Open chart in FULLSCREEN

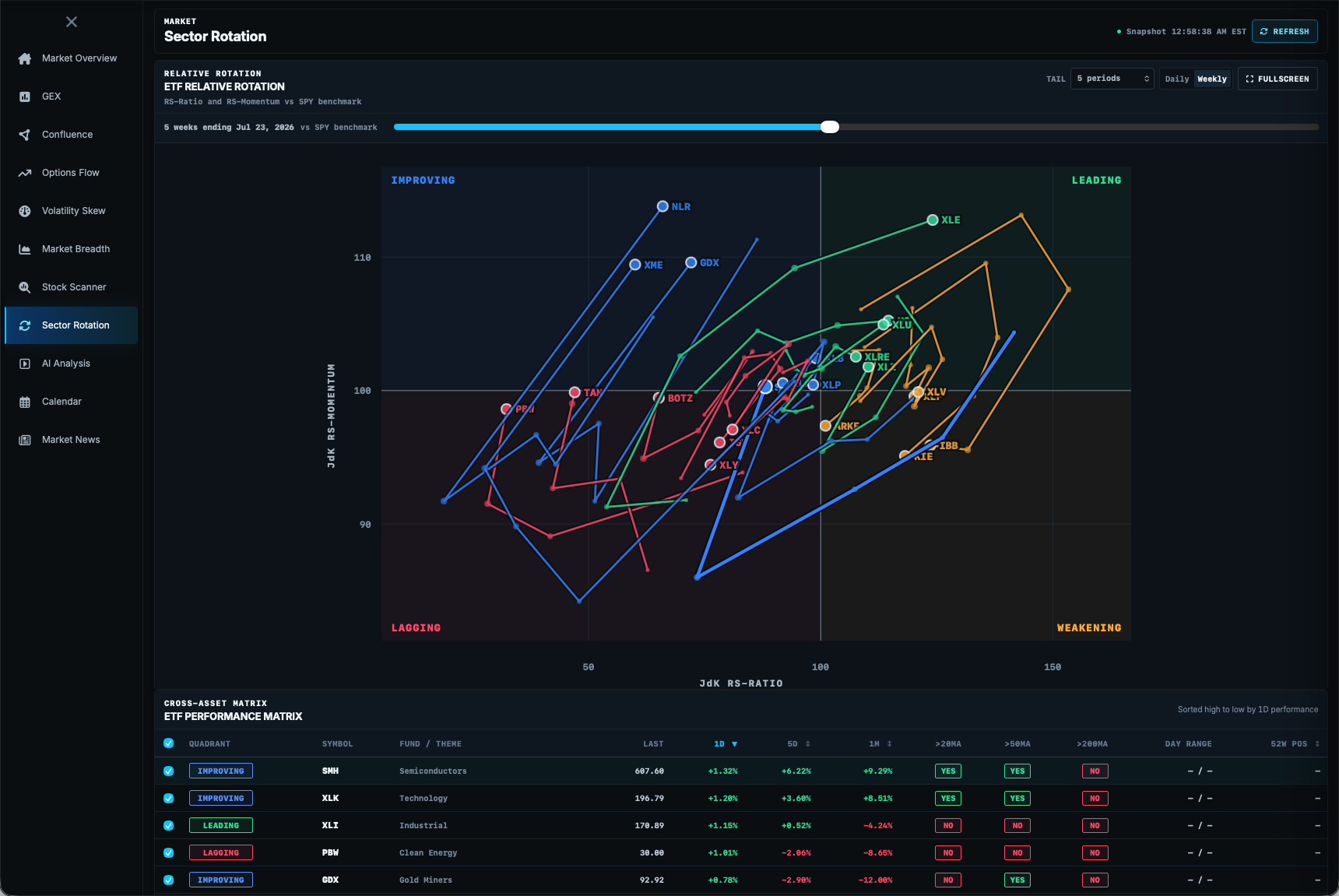click(1277, 79)
